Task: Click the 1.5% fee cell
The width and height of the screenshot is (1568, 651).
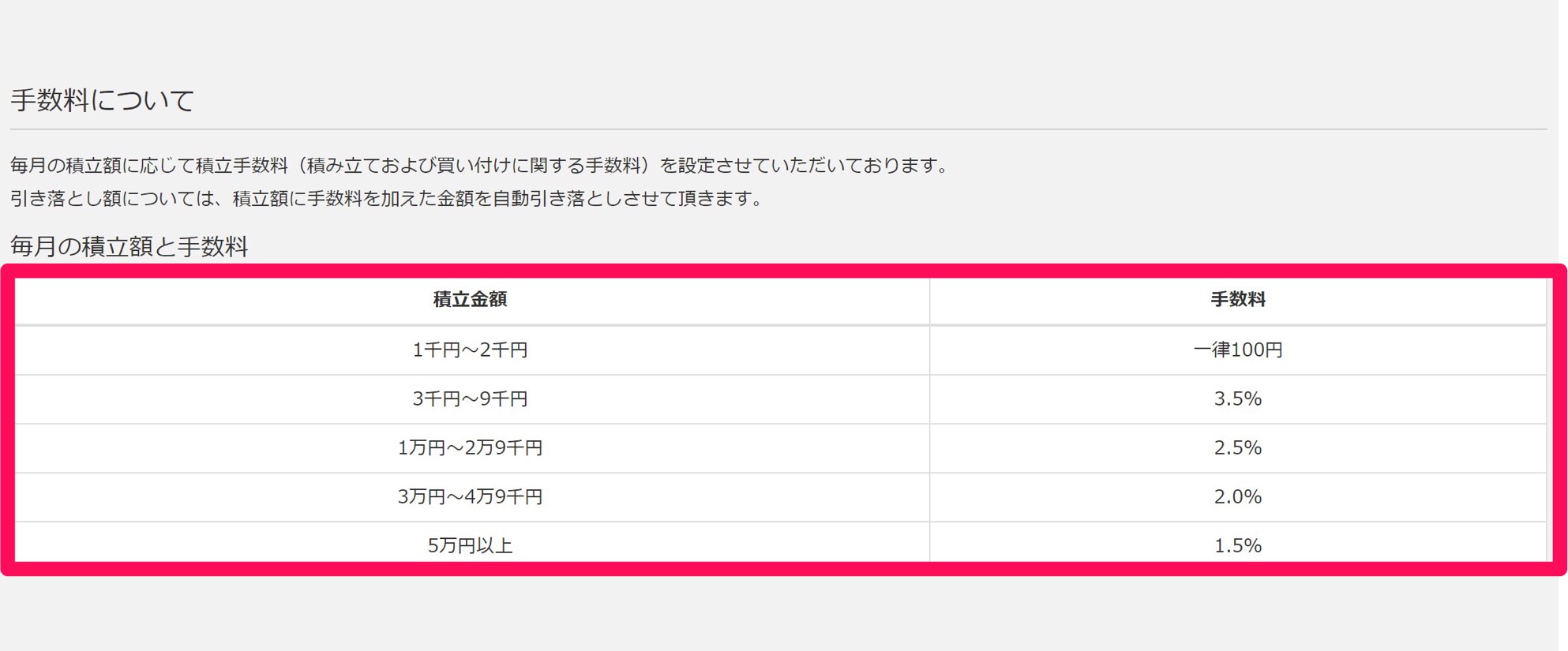Action: pos(1237,544)
